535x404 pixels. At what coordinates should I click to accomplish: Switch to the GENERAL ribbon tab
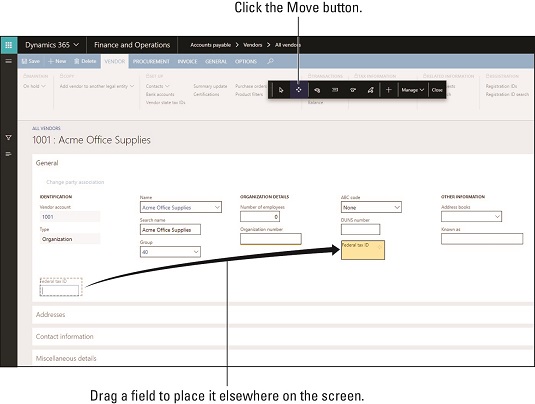pos(216,61)
